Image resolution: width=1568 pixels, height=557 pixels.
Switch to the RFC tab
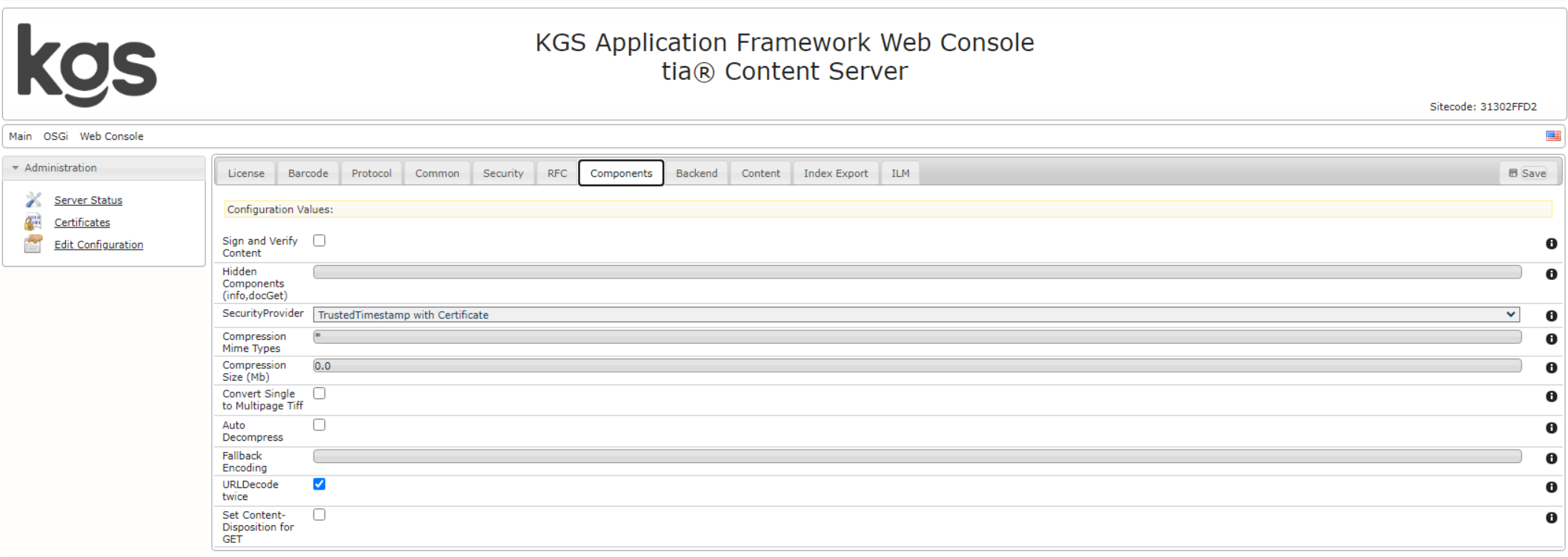coord(557,173)
